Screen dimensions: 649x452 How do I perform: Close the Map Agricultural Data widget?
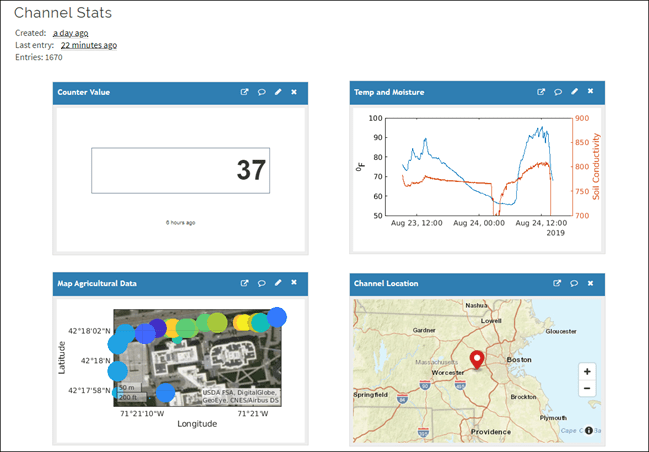(294, 282)
